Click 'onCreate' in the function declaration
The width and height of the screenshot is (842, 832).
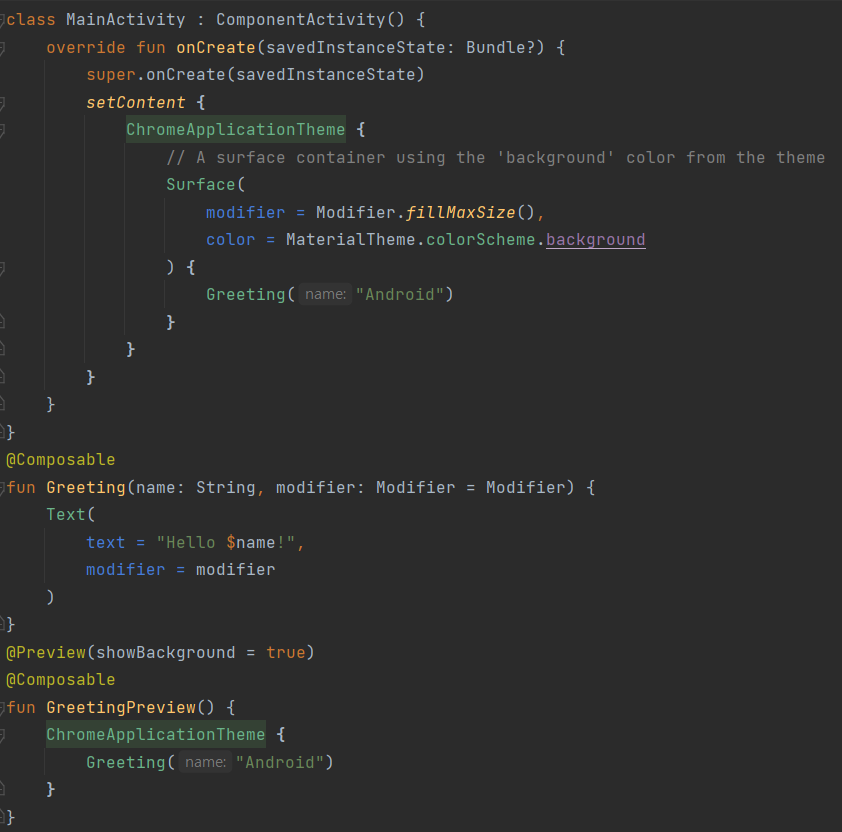(216, 47)
